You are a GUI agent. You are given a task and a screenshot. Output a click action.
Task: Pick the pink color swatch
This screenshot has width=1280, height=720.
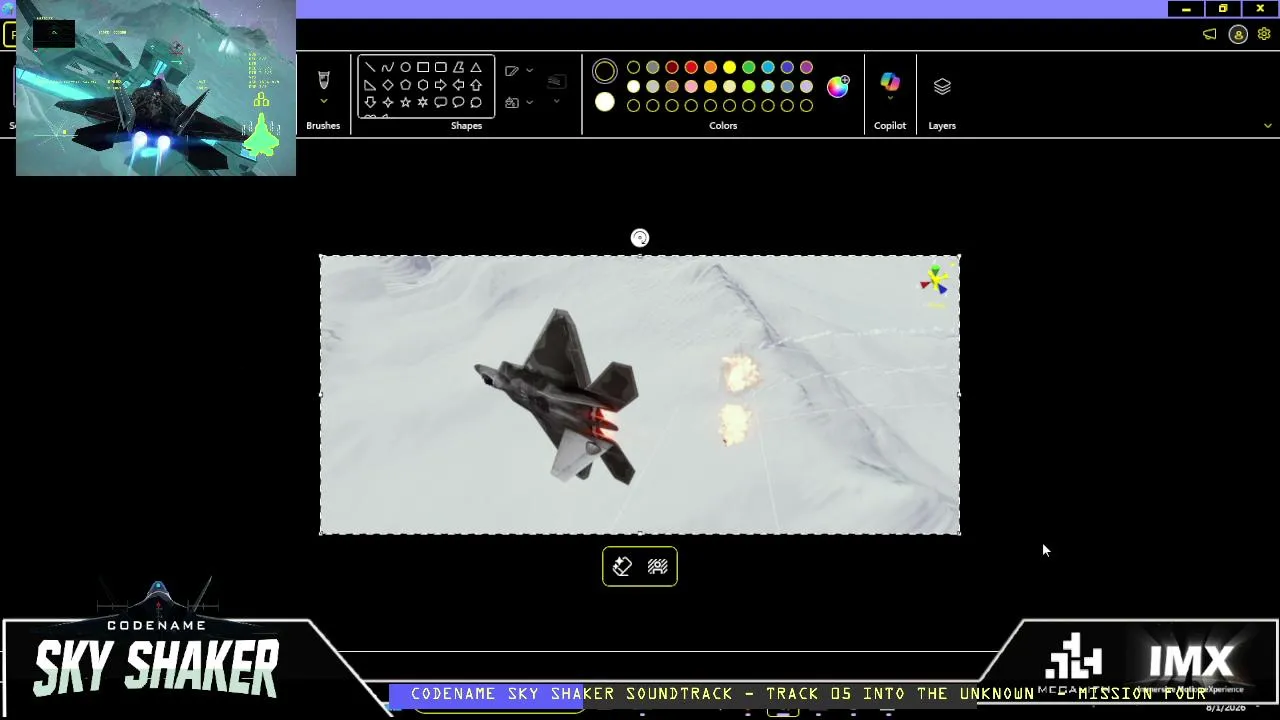click(x=691, y=87)
